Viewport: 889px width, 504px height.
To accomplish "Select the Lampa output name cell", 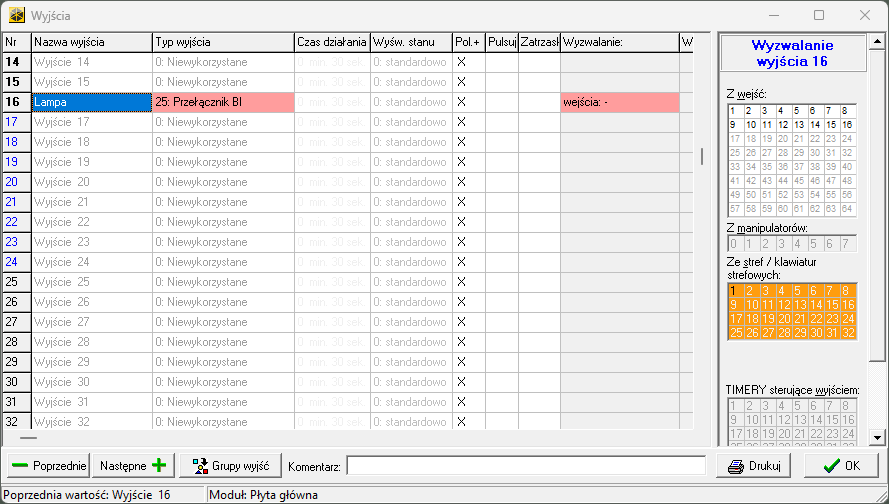I will (91, 102).
